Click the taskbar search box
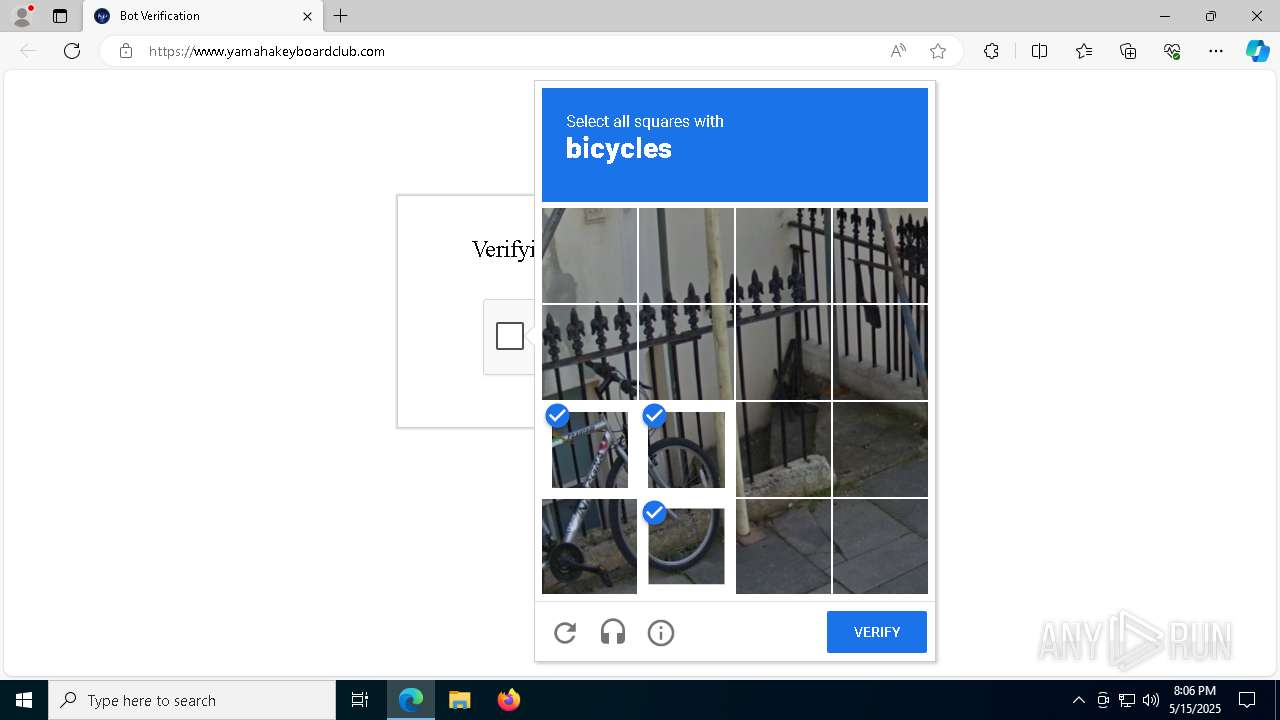Image resolution: width=1280 pixels, height=720 pixels. (x=192, y=700)
